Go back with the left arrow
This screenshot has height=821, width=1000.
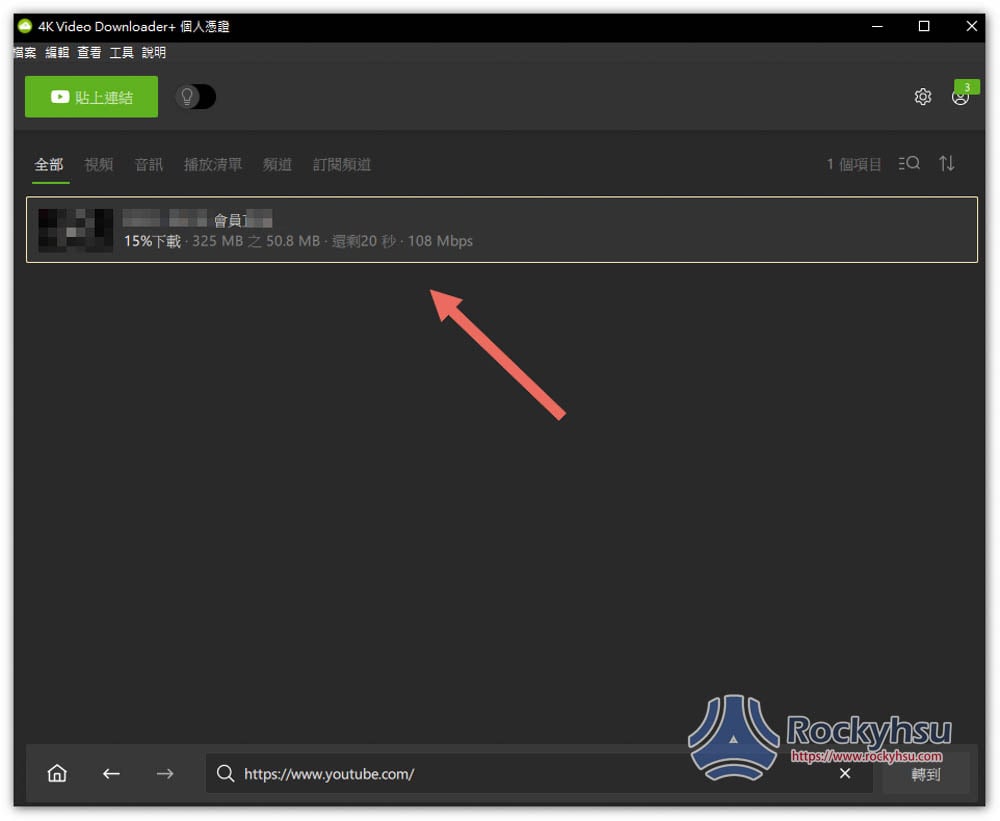pyautogui.click(x=112, y=773)
